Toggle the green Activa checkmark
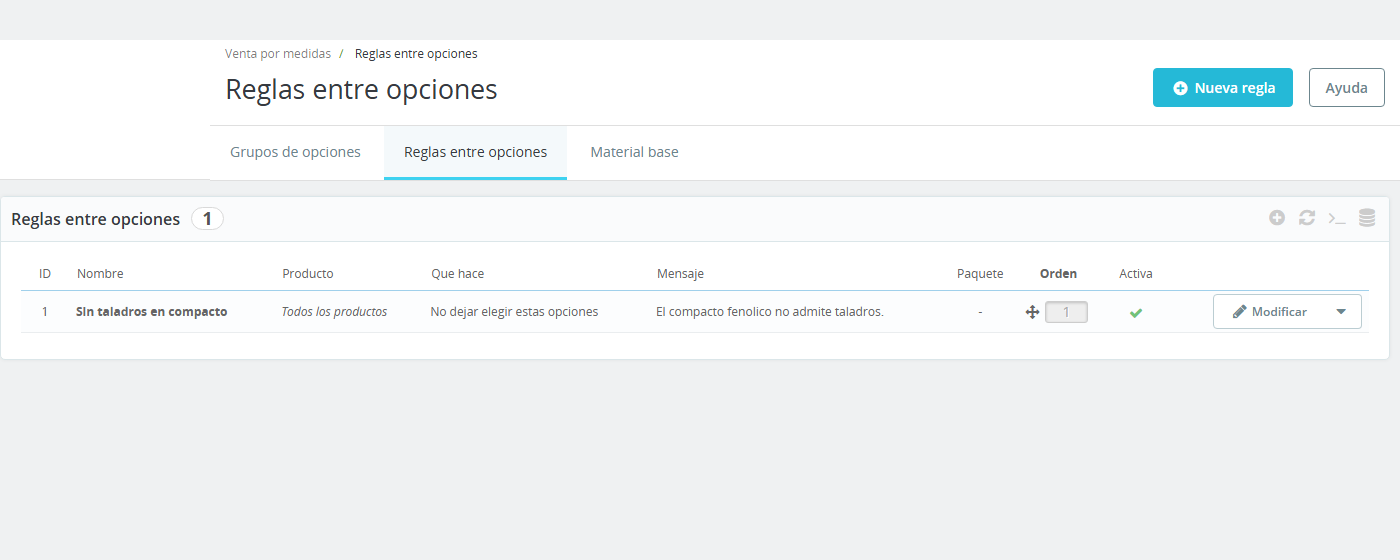The height and width of the screenshot is (560, 1400). (x=1136, y=313)
